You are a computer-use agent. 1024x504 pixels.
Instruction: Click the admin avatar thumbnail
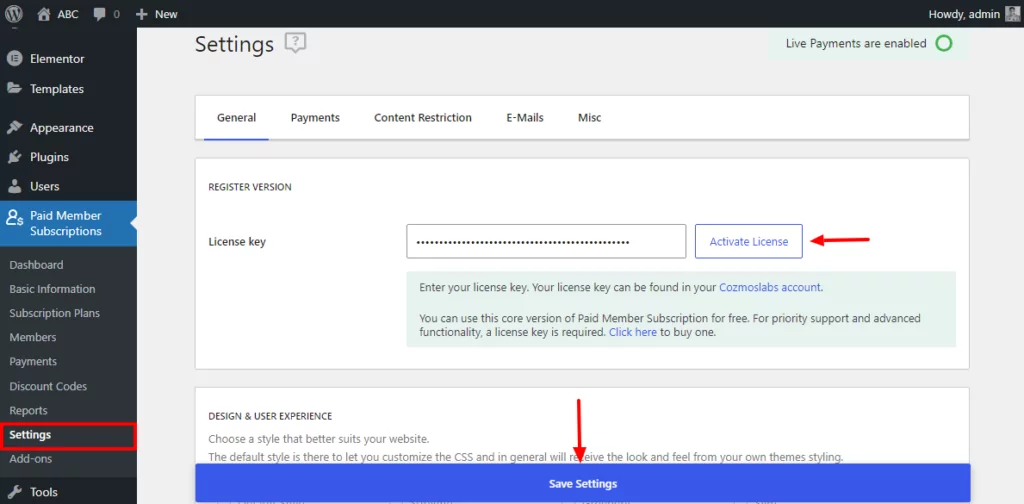(1012, 14)
